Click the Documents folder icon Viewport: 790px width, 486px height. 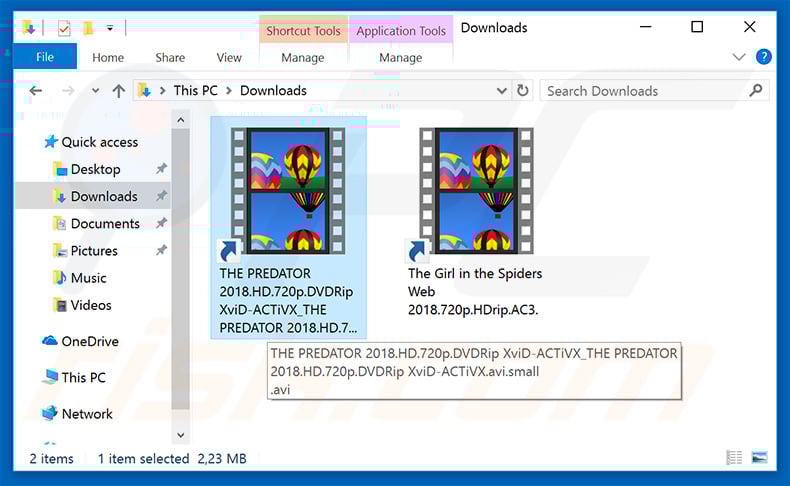pos(59,223)
